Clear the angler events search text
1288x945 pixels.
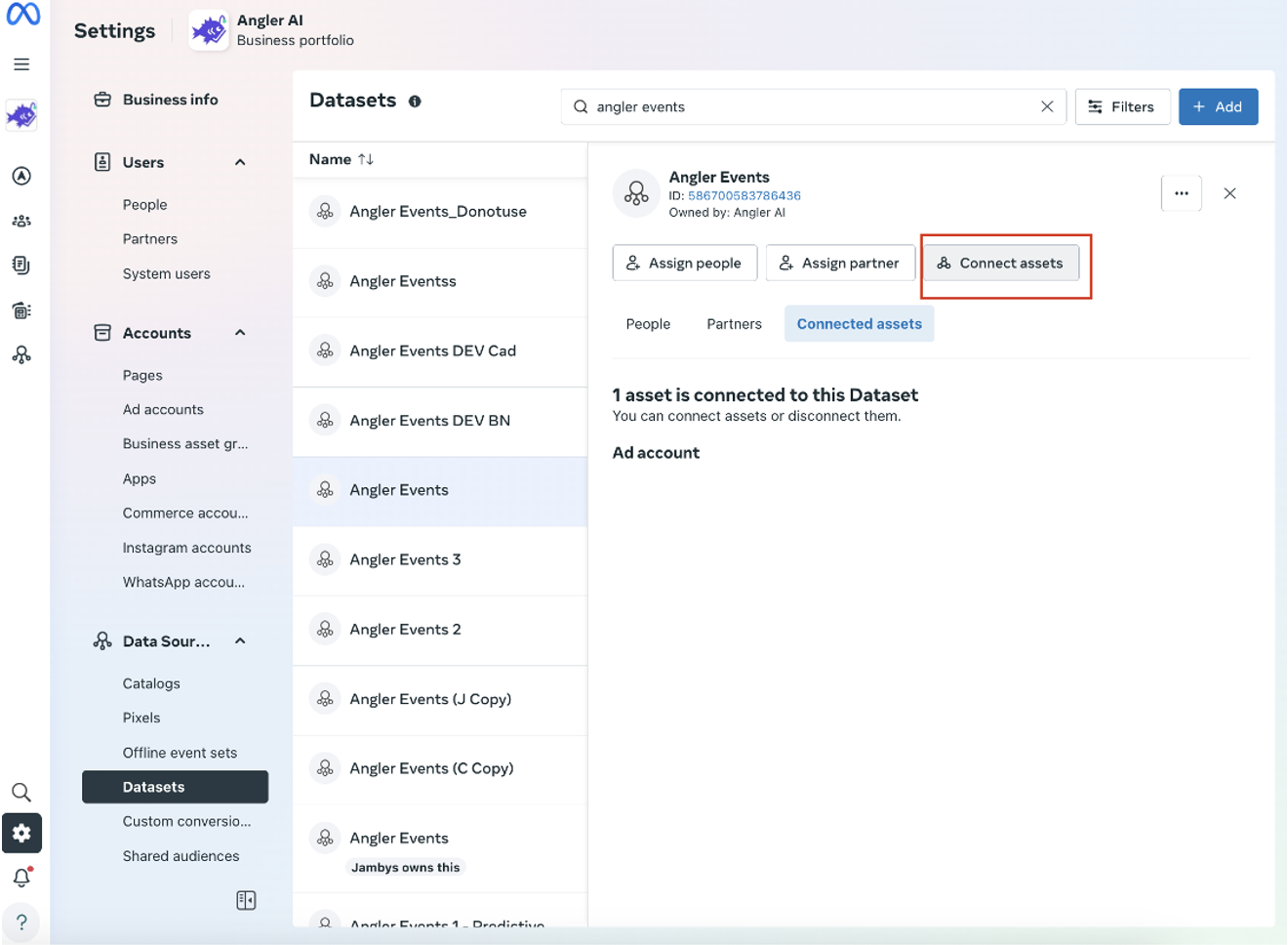tap(1047, 106)
